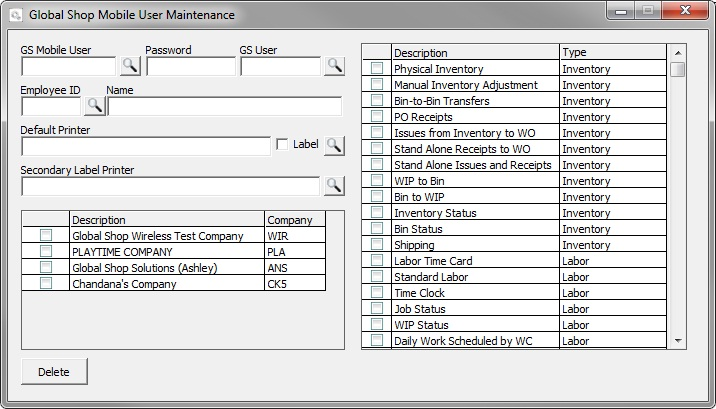Select the 'PLA' company code cell
The height and width of the screenshot is (409, 716).
[295, 252]
